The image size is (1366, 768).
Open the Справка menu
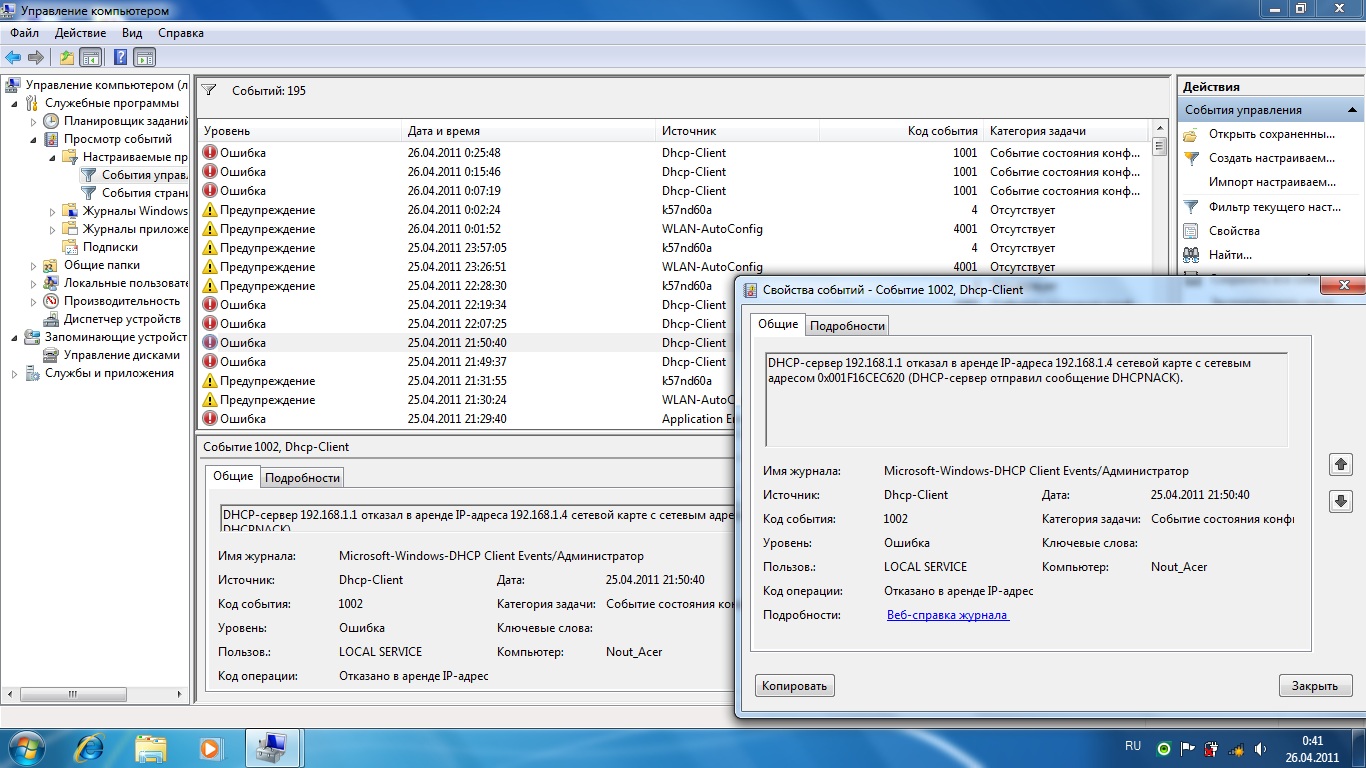[181, 33]
